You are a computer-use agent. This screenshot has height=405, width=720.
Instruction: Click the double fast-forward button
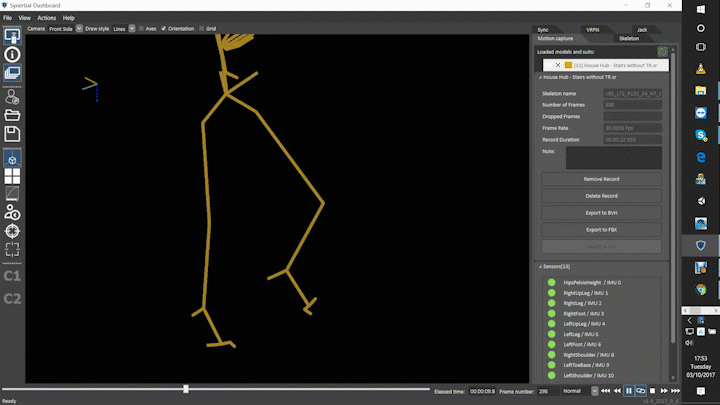pos(664,391)
